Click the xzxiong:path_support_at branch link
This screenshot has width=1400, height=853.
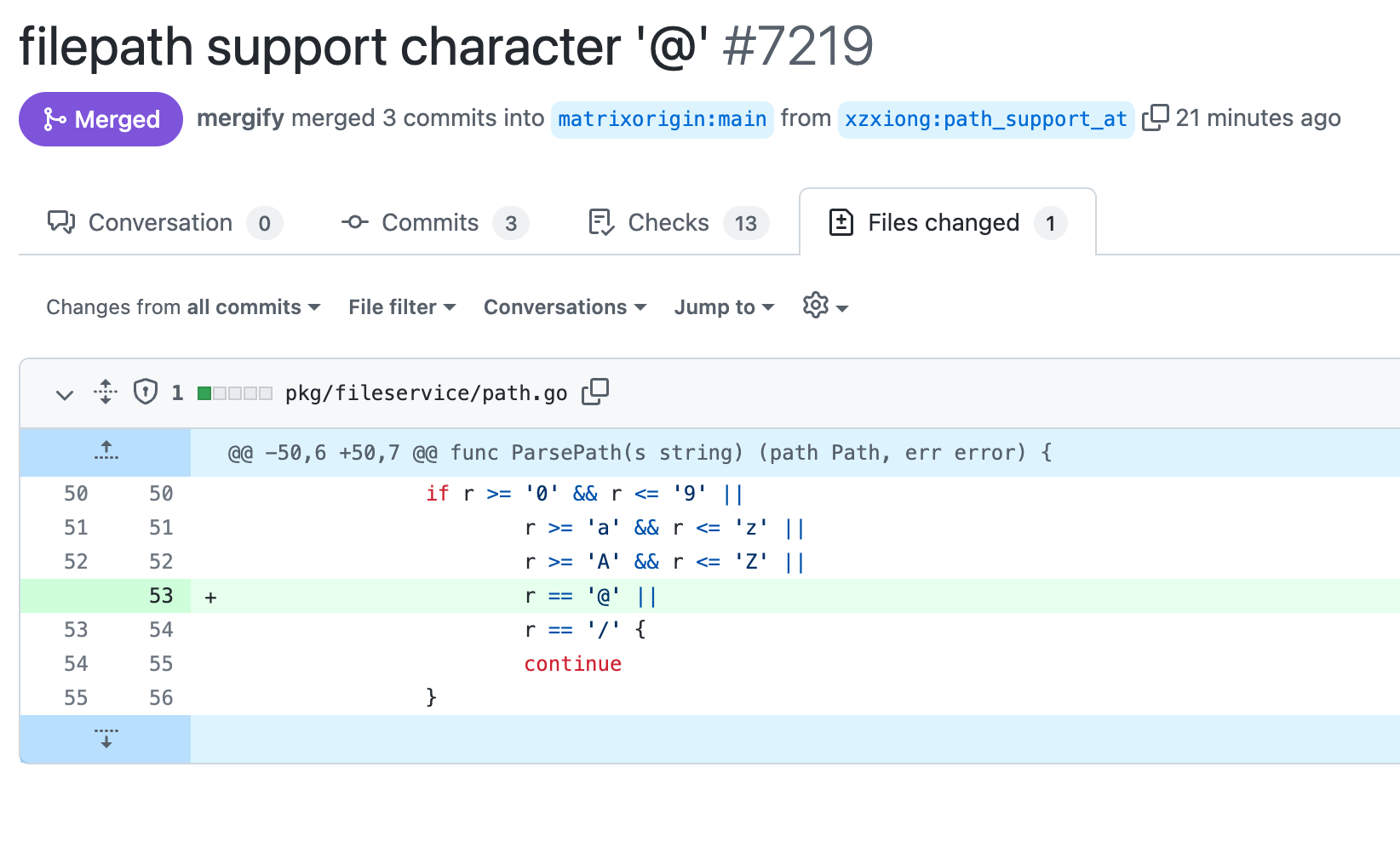point(985,119)
